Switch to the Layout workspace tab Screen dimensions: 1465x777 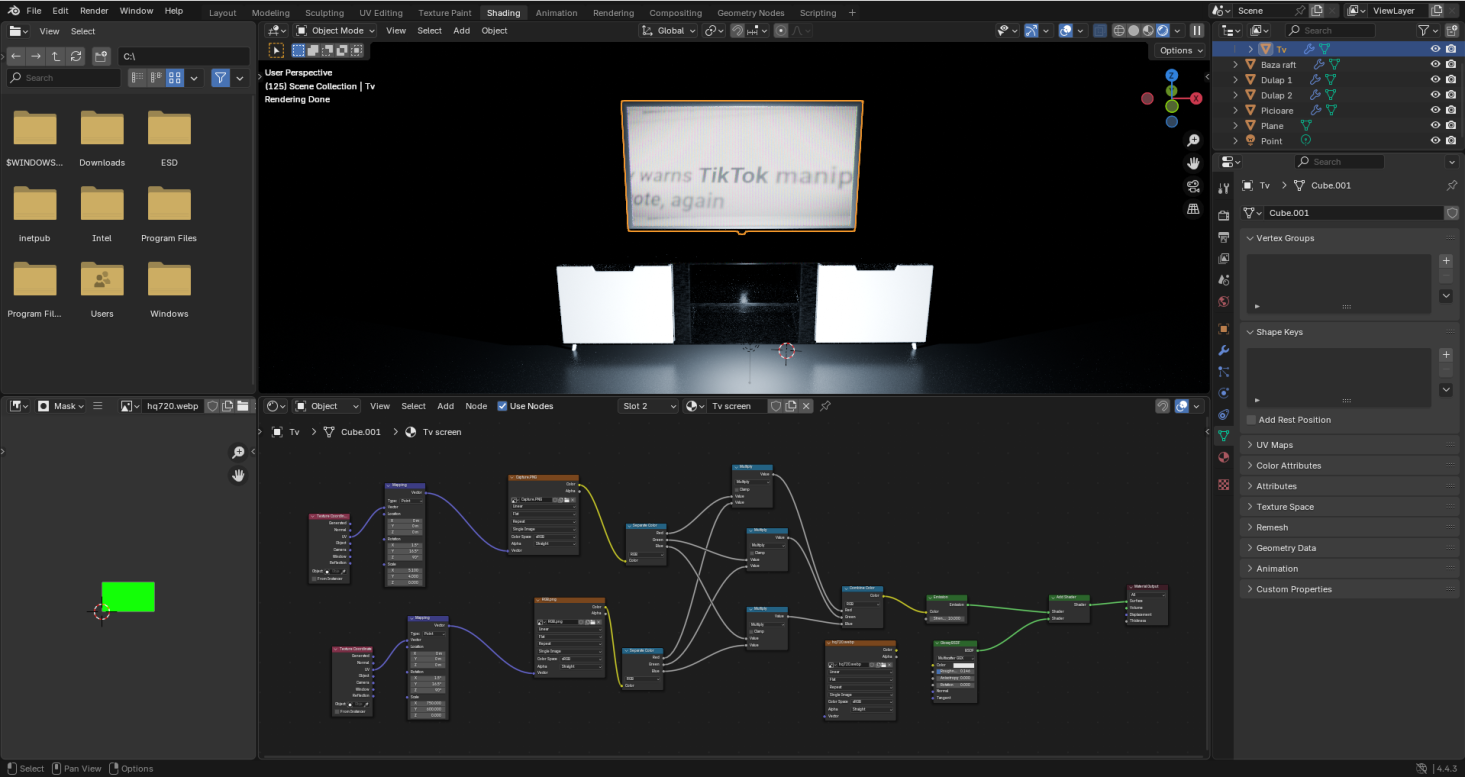tap(223, 13)
